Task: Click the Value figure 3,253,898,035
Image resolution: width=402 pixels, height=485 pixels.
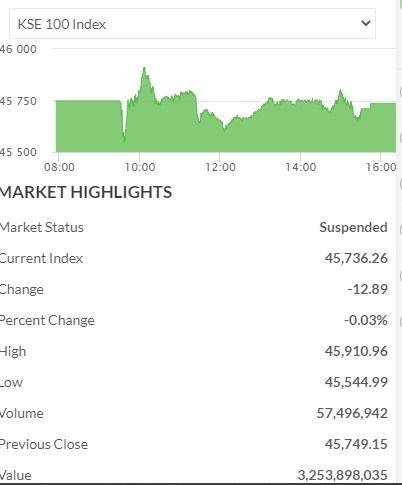Action: 343,475
